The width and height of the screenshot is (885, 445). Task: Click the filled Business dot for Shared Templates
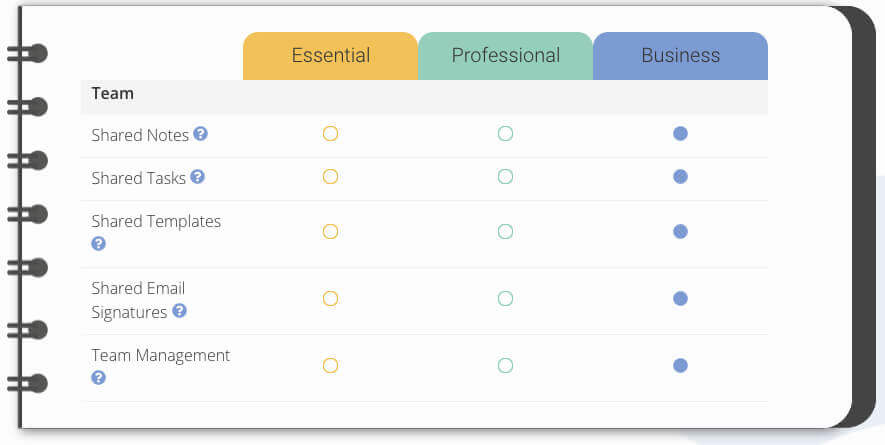tap(680, 232)
